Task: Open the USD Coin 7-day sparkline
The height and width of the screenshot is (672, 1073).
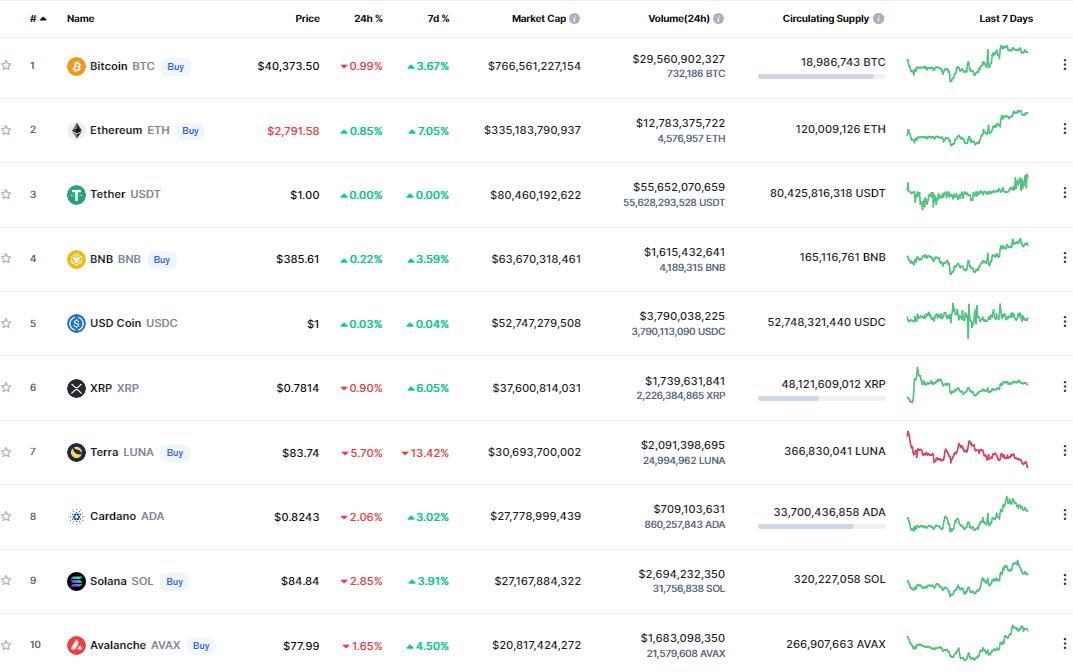Action: tap(968, 320)
